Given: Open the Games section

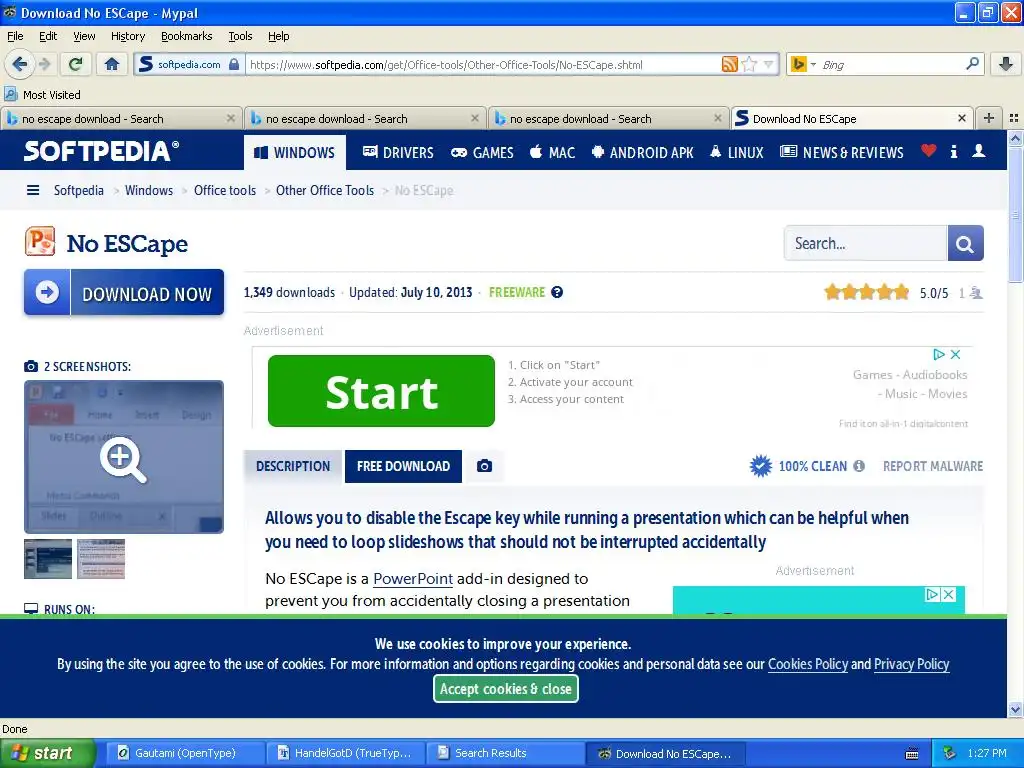Looking at the screenshot, I should coord(482,152).
